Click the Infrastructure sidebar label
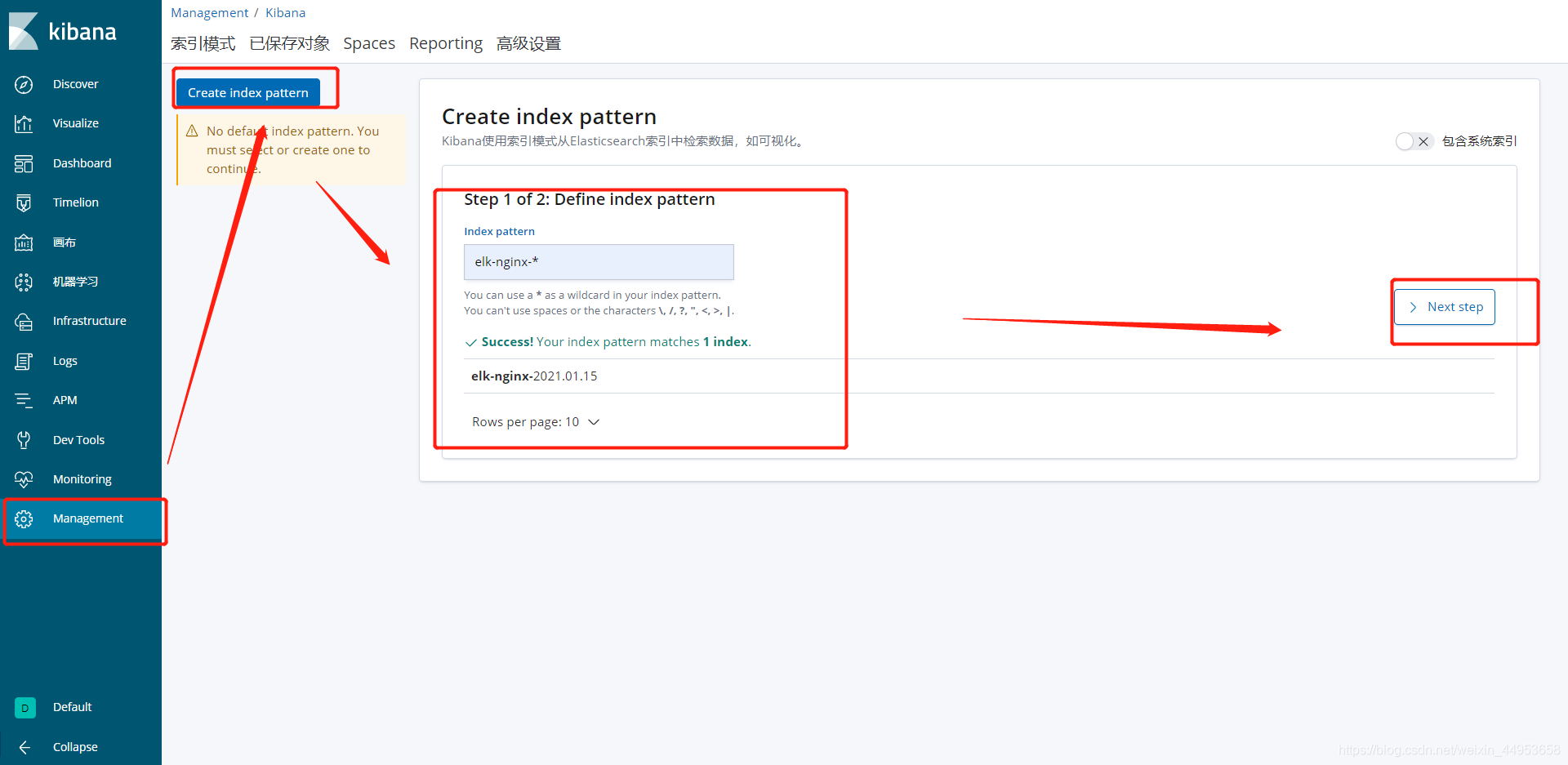 point(90,321)
